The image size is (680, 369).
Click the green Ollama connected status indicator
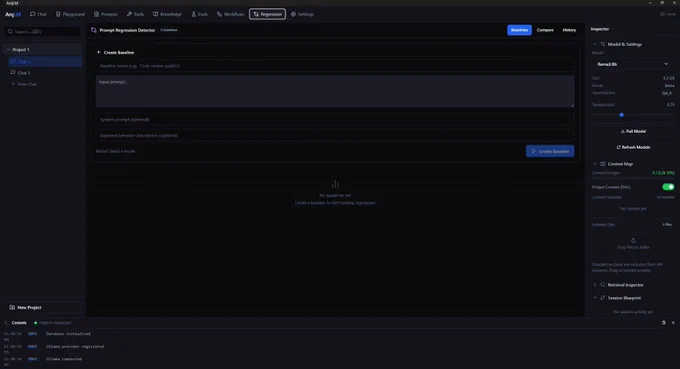coord(36,323)
